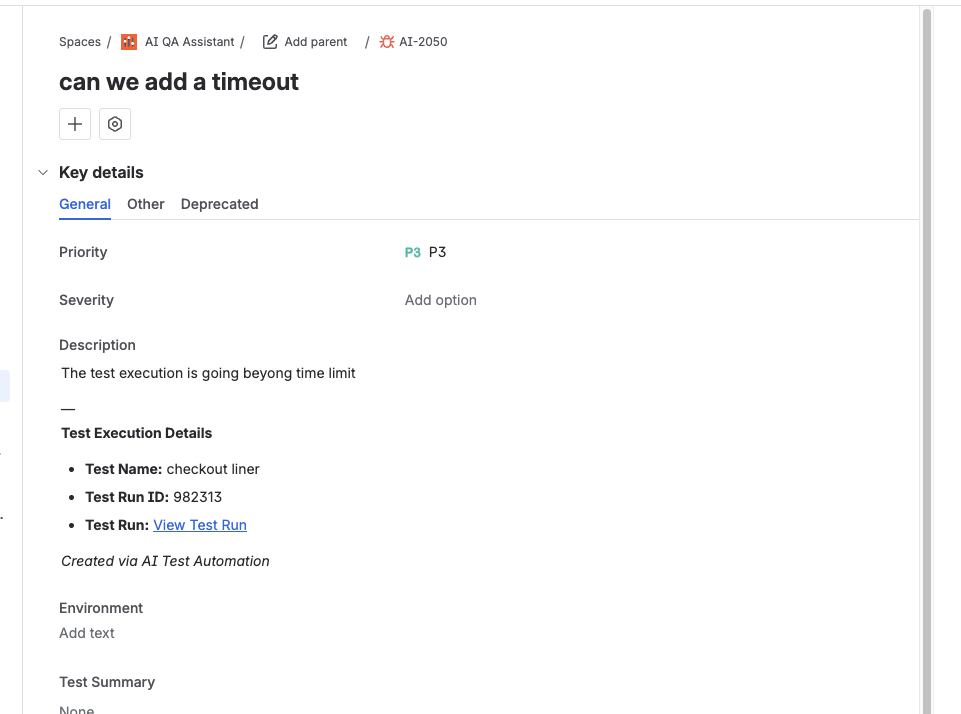The height and width of the screenshot is (714, 961).
Task: Click Add parent in the breadcrumb
Action: tap(314, 41)
